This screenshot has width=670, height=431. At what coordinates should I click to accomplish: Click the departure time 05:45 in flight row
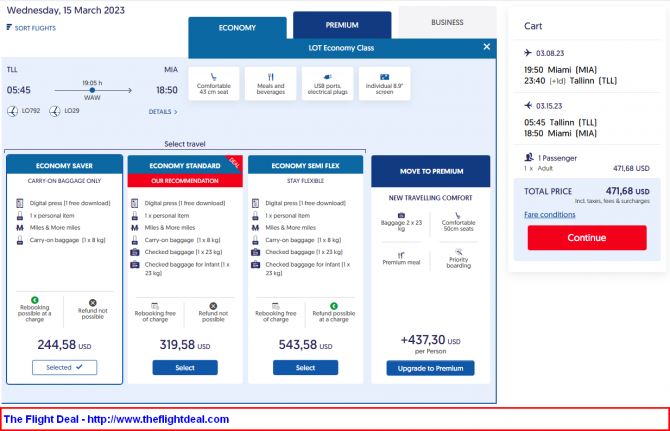tap(18, 90)
